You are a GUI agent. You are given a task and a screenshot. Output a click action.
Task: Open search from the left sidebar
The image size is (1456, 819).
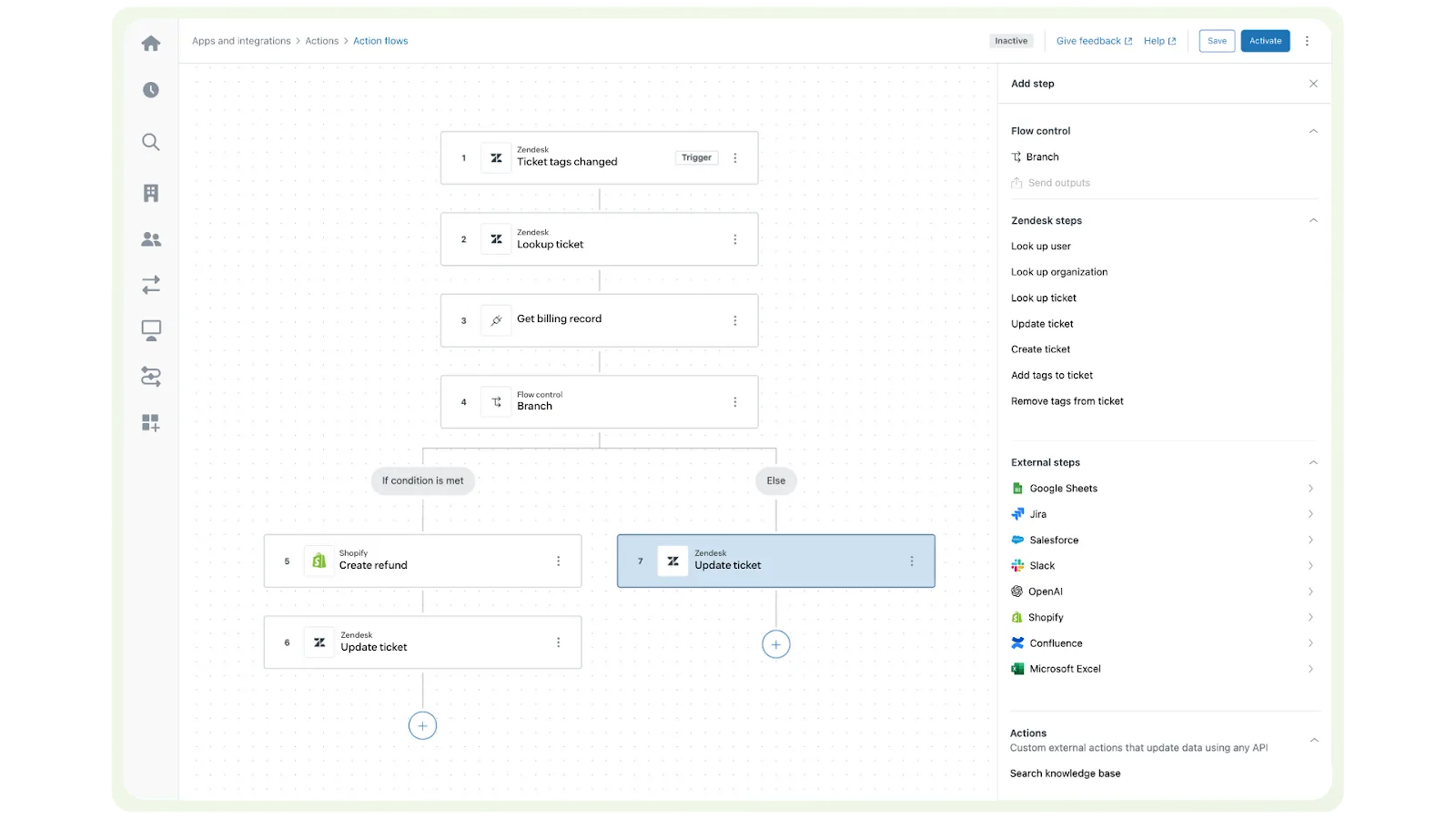point(150,142)
